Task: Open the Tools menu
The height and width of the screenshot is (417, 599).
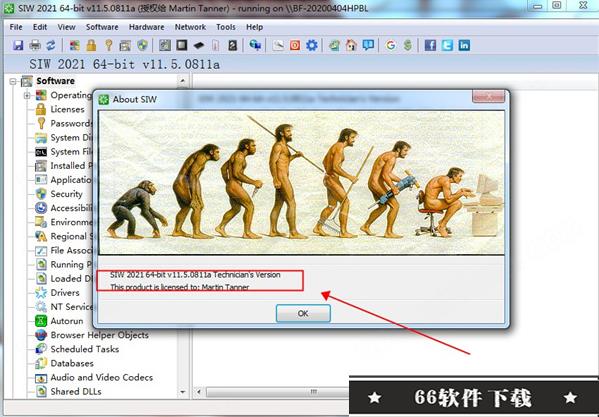Action: [226, 27]
